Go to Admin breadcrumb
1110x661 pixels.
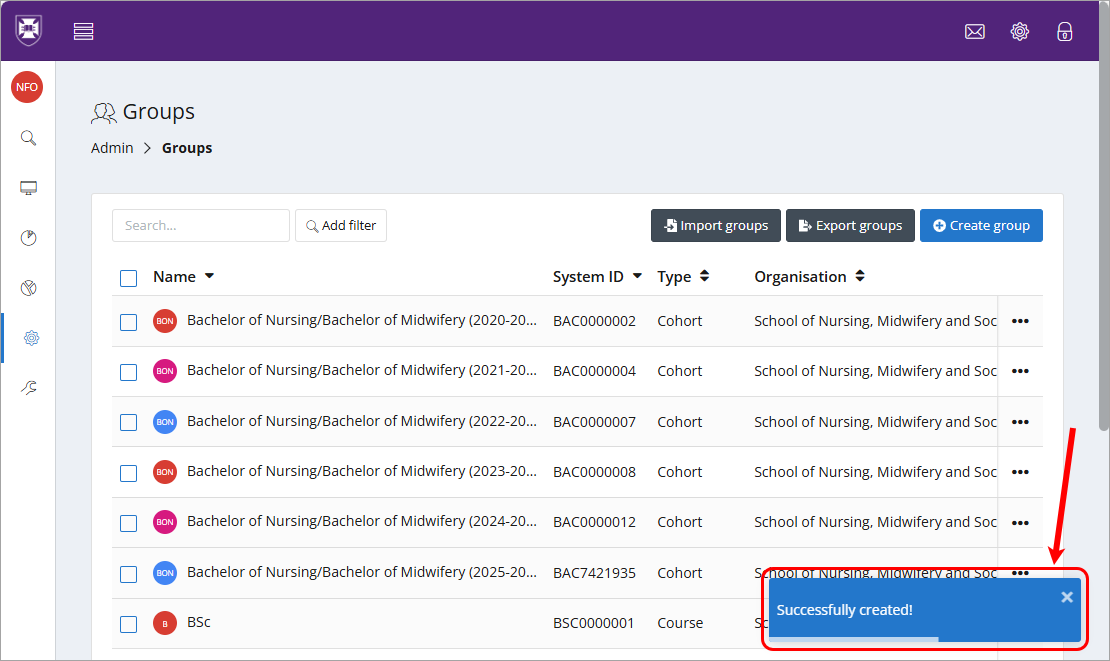click(x=112, y=148)
